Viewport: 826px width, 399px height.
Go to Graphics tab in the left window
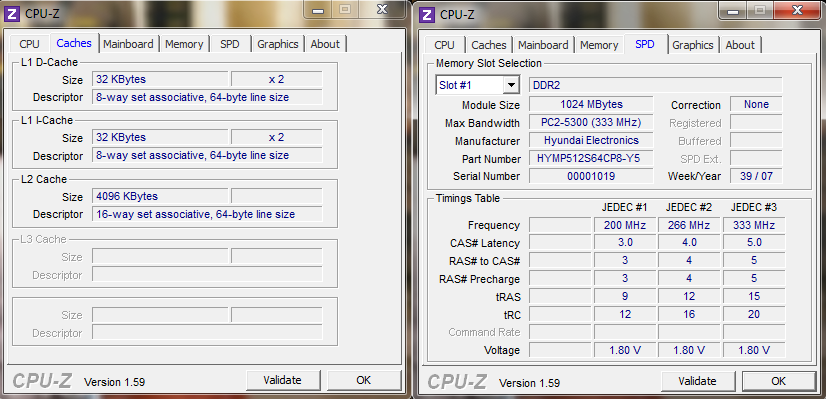[x=278, y=44]
